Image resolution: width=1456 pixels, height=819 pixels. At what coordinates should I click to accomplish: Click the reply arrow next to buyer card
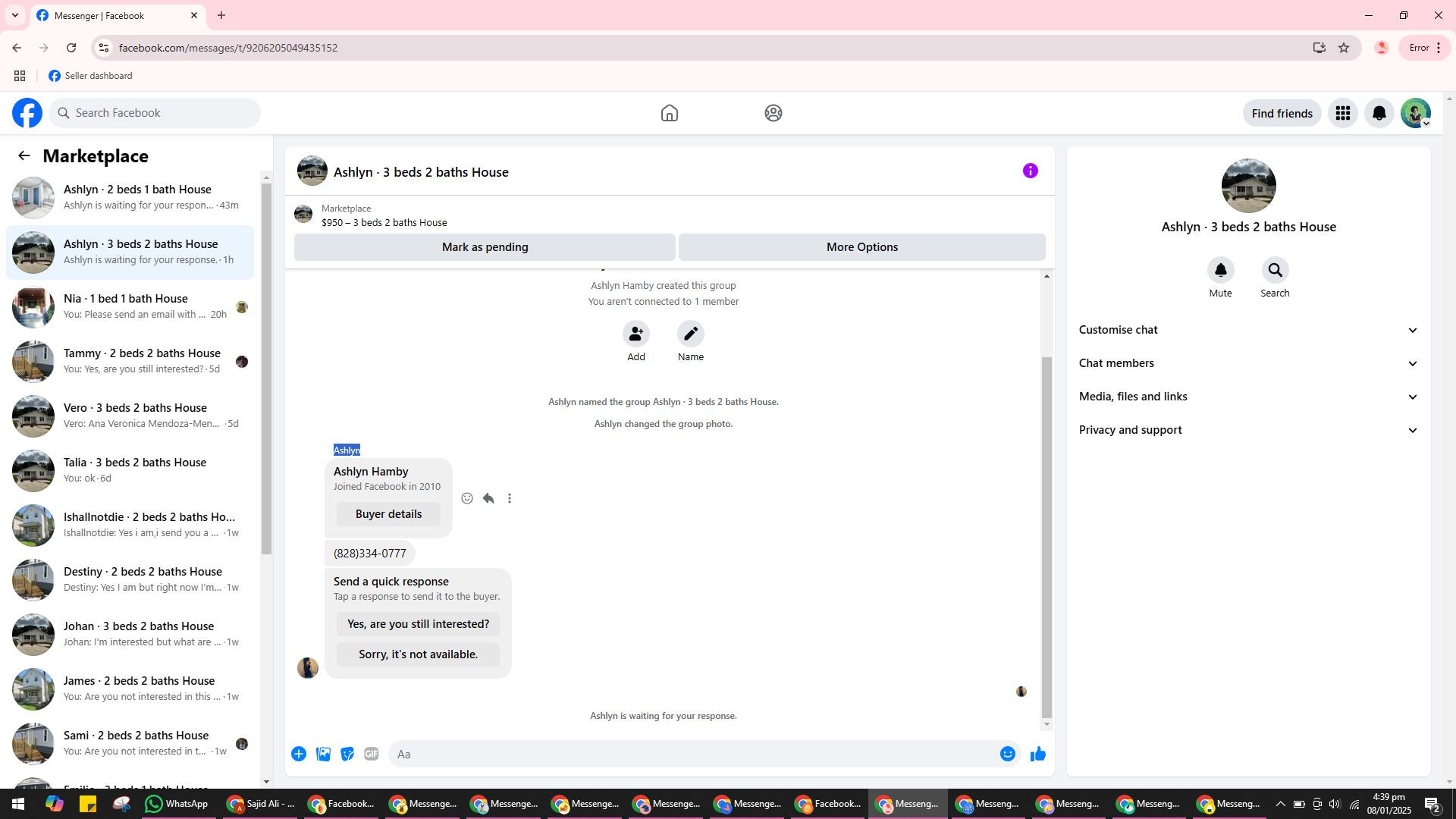tap(488, 498)
